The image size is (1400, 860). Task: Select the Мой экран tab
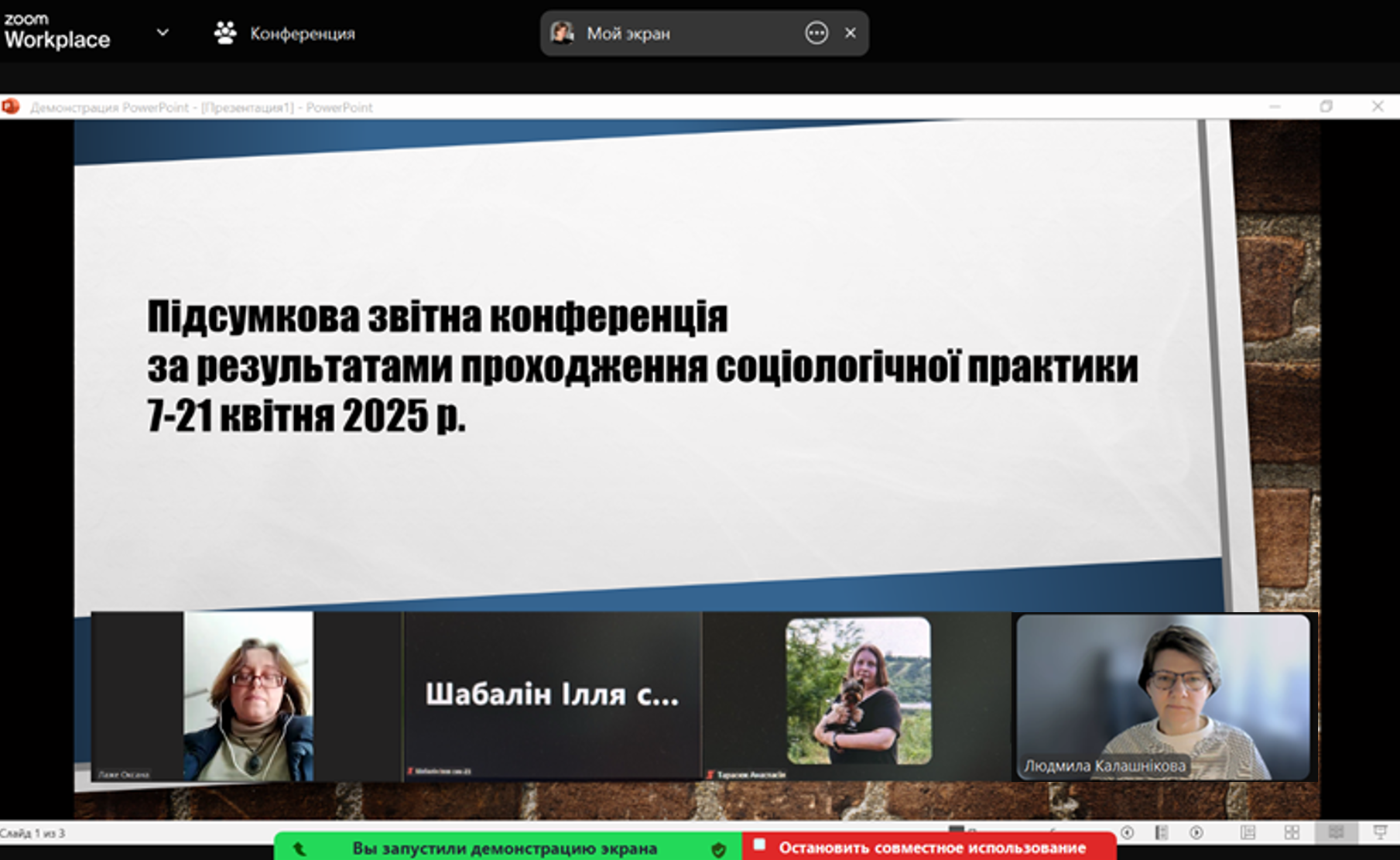[x=628, y=33]
